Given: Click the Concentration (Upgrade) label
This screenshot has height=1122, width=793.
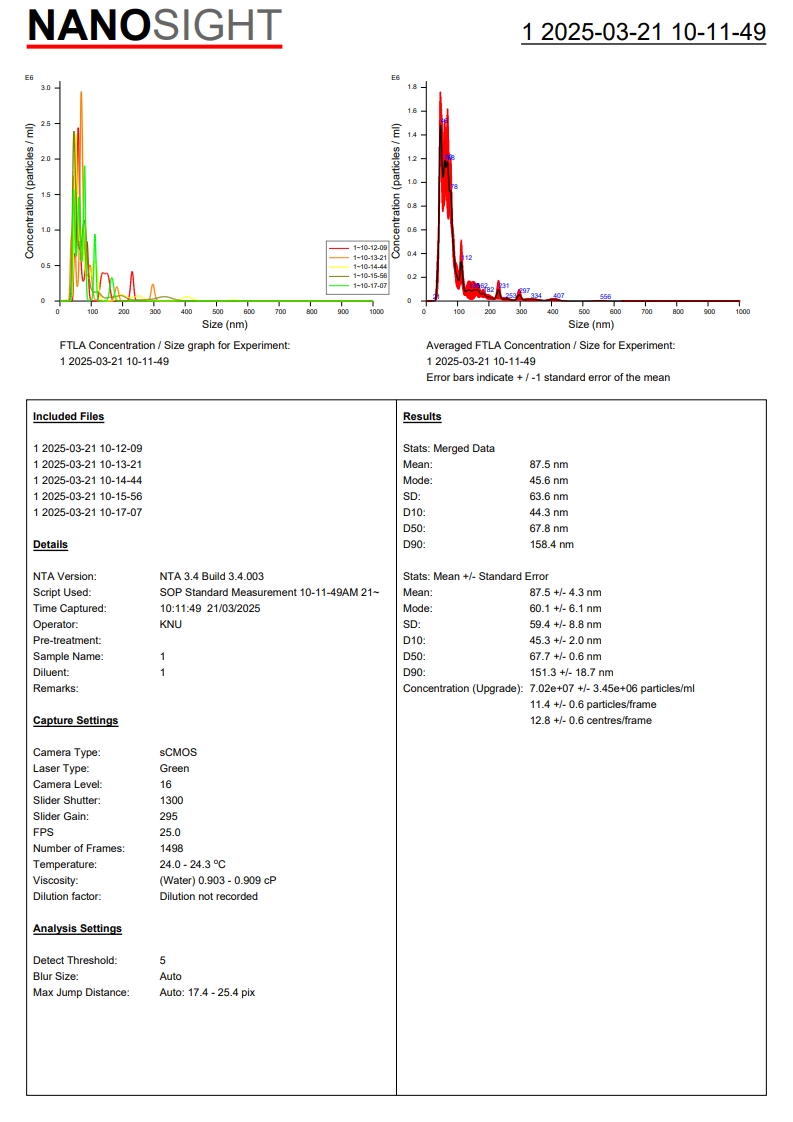Looking at the screenshot, I should [463, 688].
